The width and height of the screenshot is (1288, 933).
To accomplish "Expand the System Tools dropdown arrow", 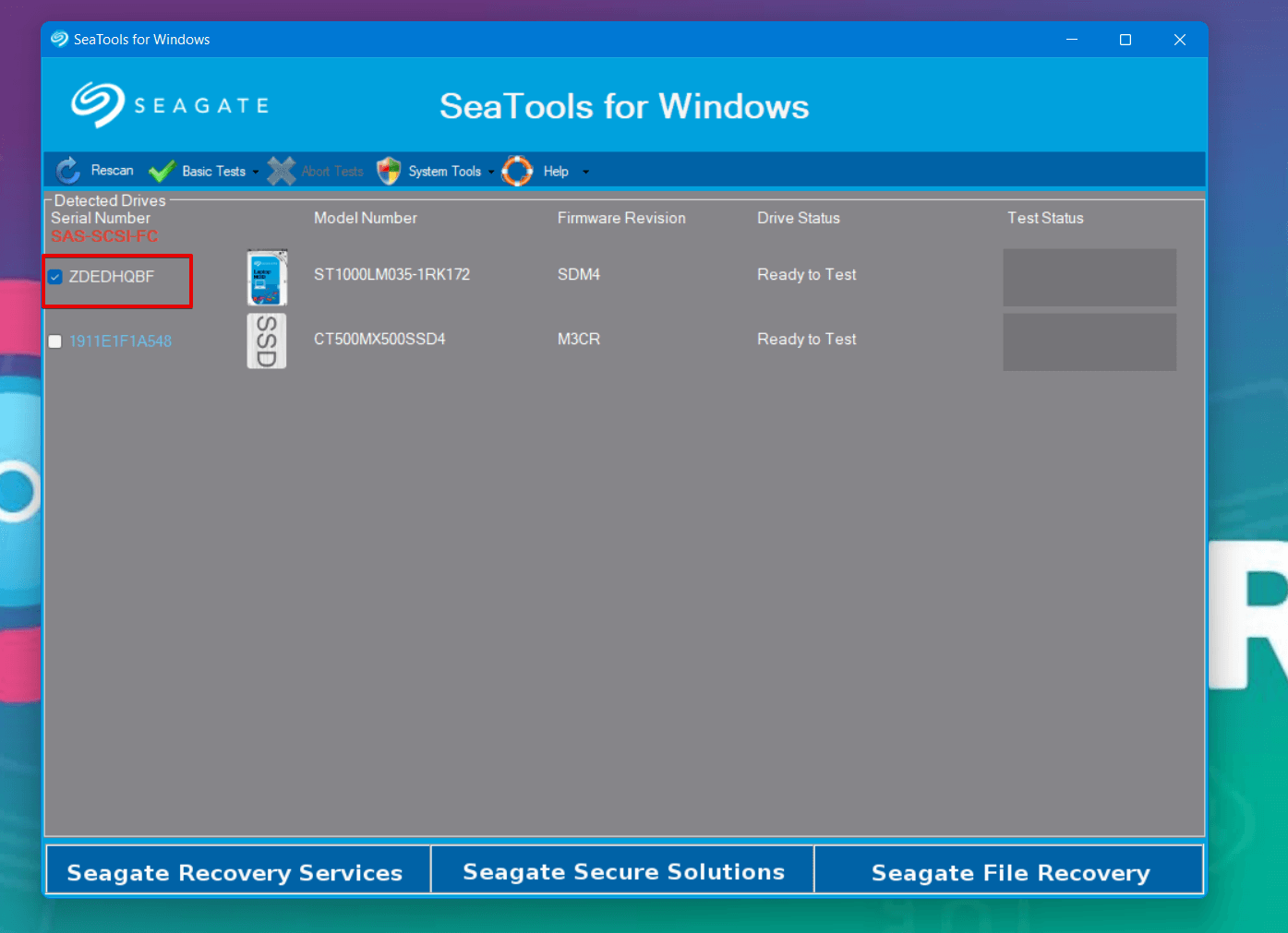I will [491, 172].
